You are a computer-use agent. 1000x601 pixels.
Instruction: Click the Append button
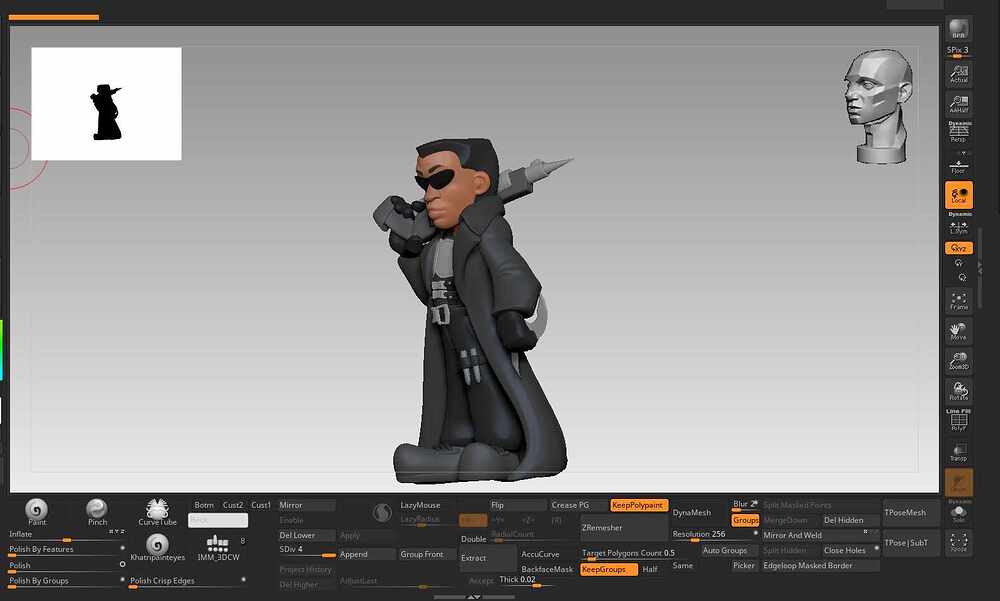point(367,554)
